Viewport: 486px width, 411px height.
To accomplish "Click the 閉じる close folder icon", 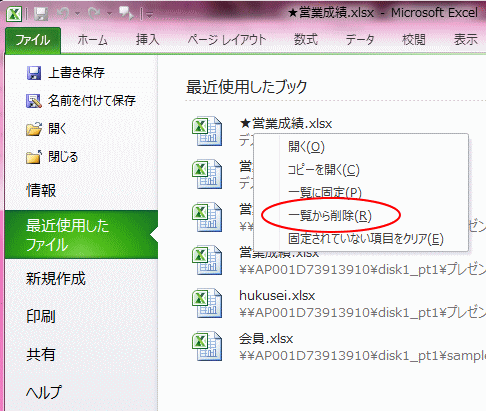I will [34, 157].
